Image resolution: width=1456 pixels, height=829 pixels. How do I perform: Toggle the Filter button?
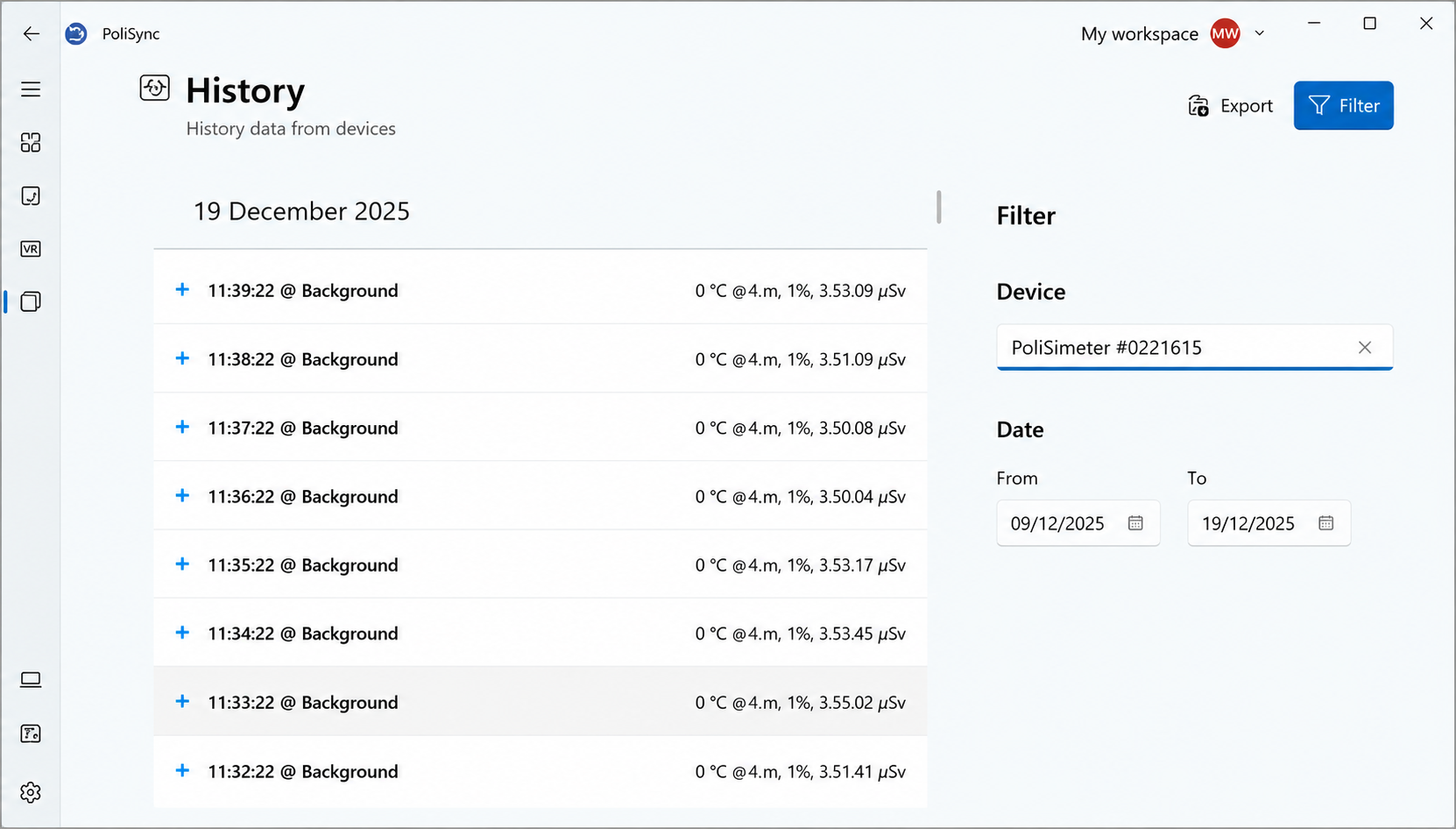1343,106
